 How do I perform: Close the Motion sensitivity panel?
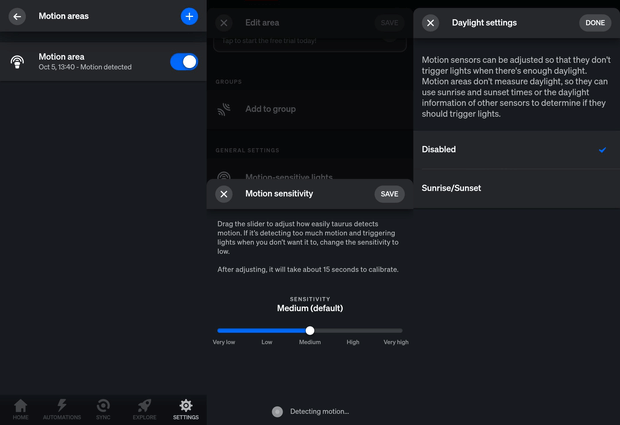coord(224,194)
